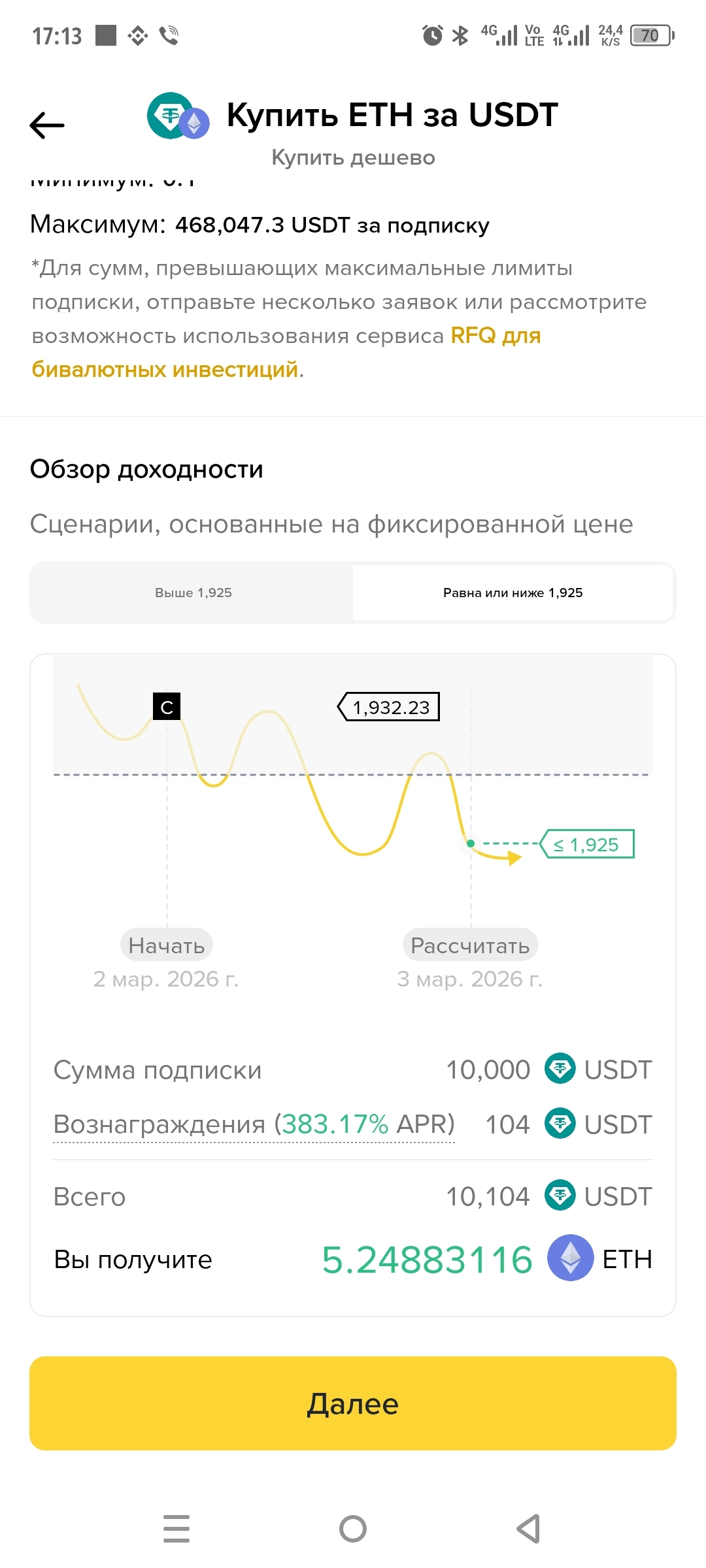The image size is (706, 1568).
Task: Tap the "Рассчитать" date marker
Action: [470, 945]
